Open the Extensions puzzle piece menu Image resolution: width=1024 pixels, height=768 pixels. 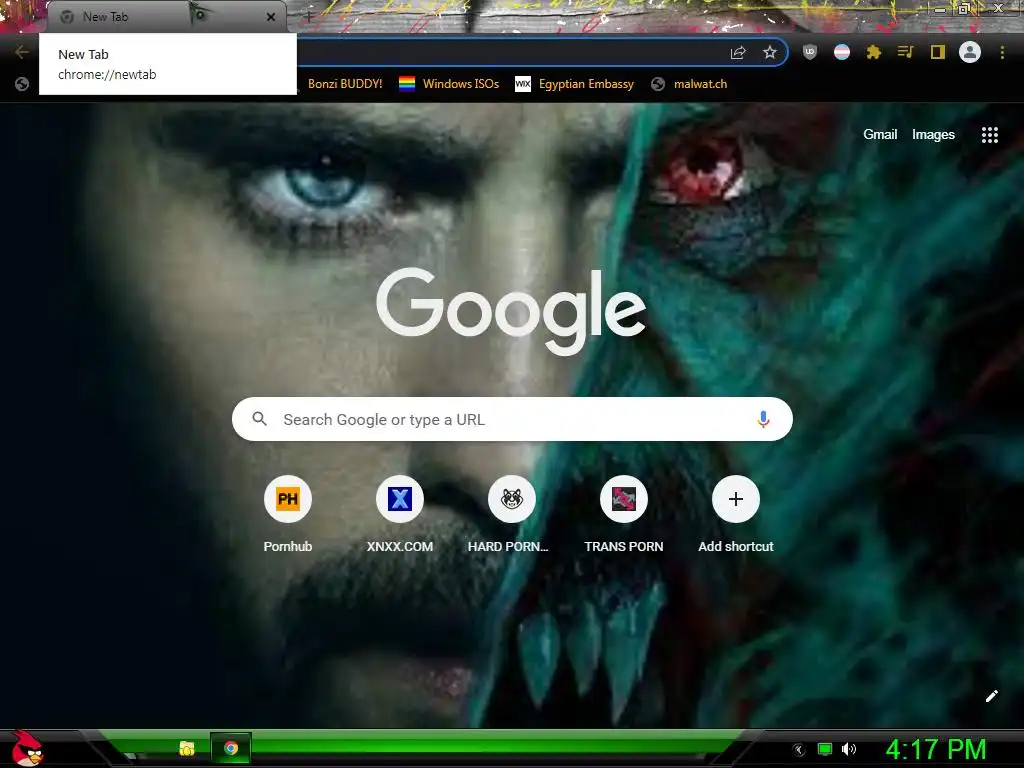click(874, 52)
